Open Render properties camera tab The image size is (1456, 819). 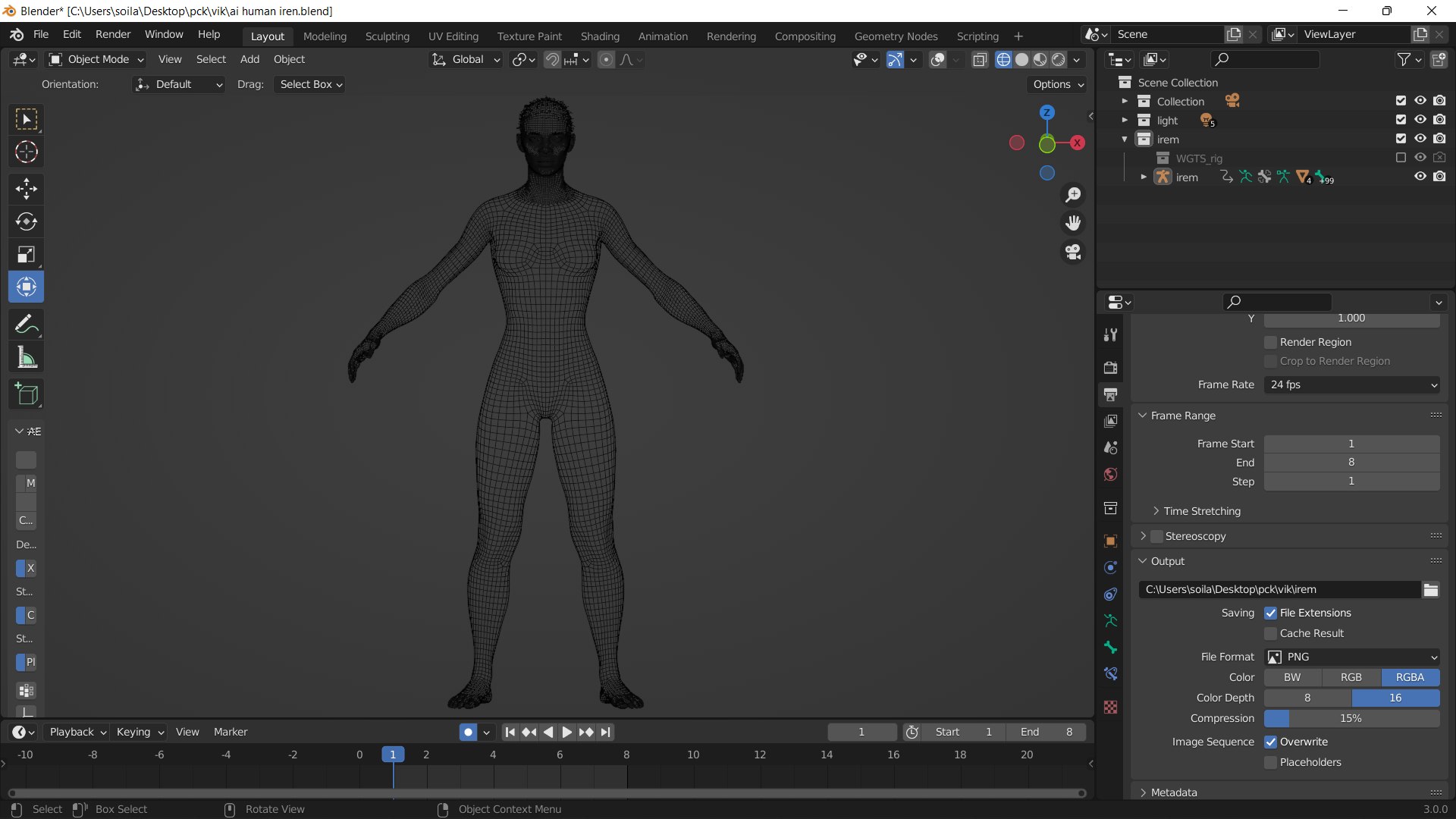click(x=1111, y=368)
